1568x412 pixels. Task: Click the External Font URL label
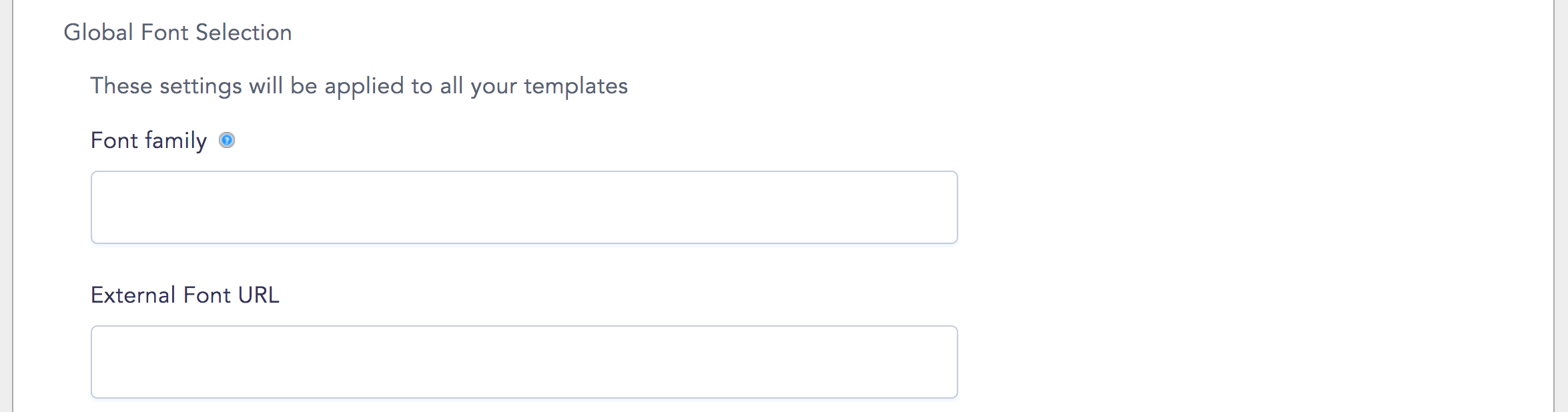coord(185,295)
